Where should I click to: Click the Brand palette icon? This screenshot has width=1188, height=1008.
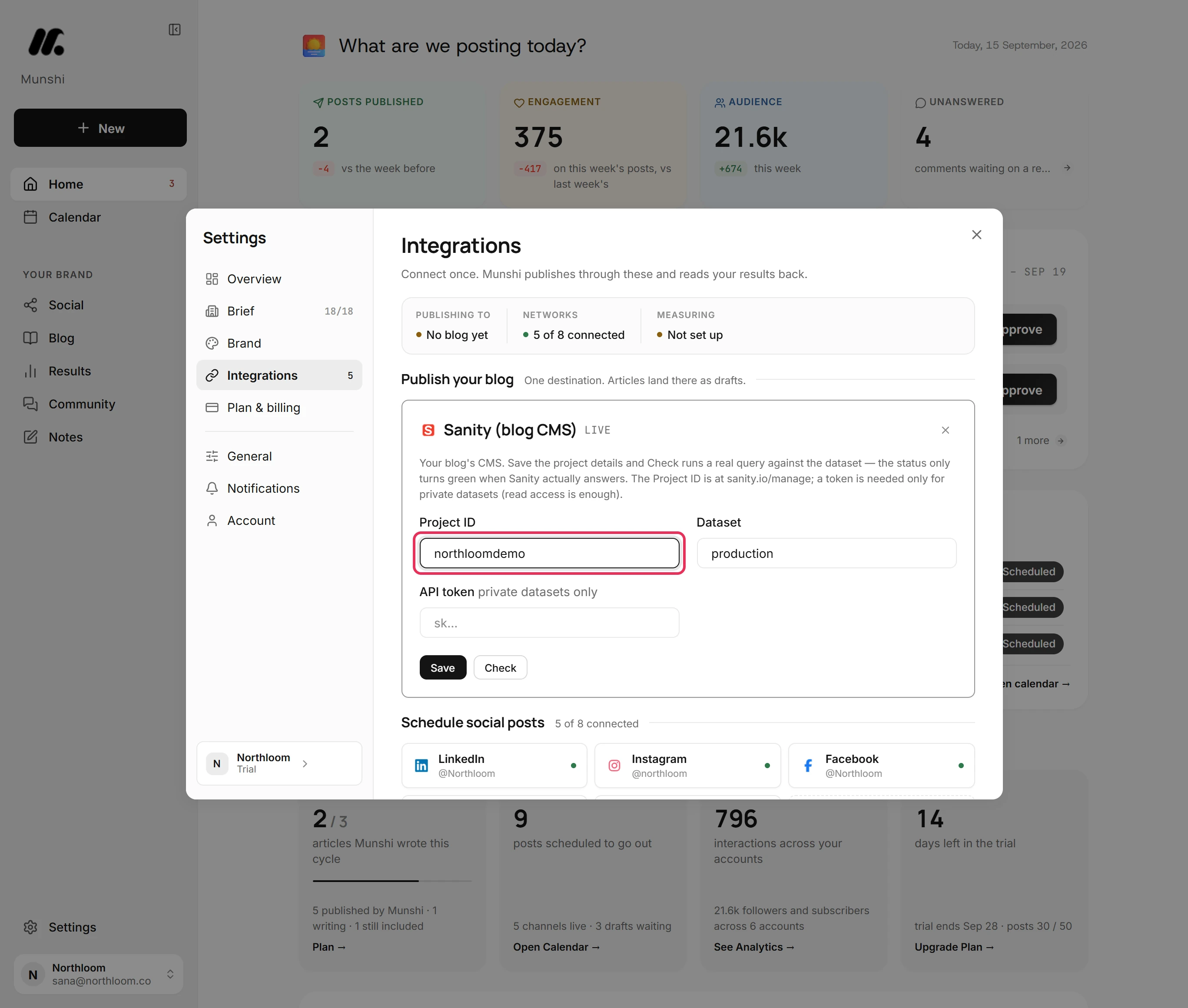click(212, 343)
